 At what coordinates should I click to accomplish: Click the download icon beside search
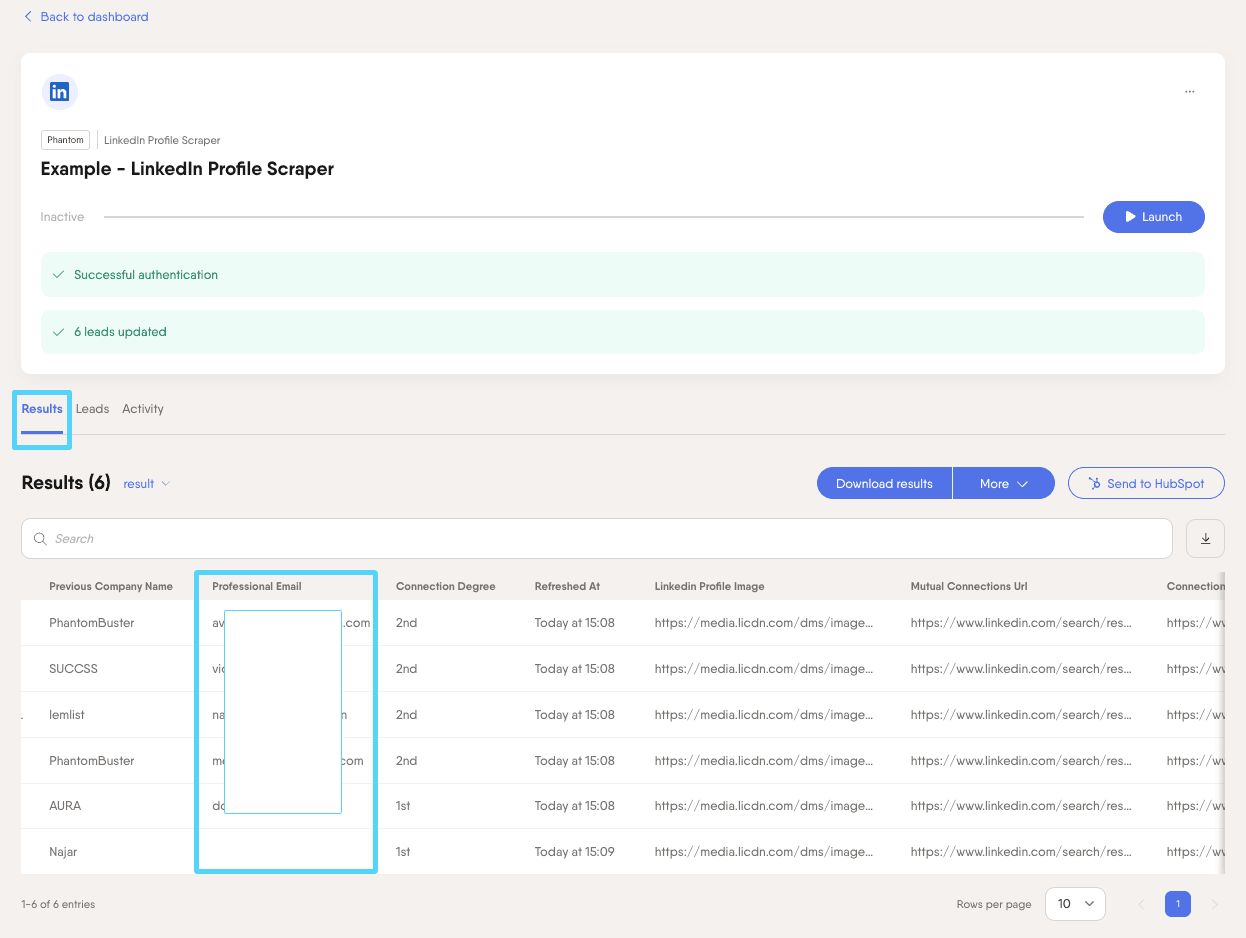point(1205,538)
